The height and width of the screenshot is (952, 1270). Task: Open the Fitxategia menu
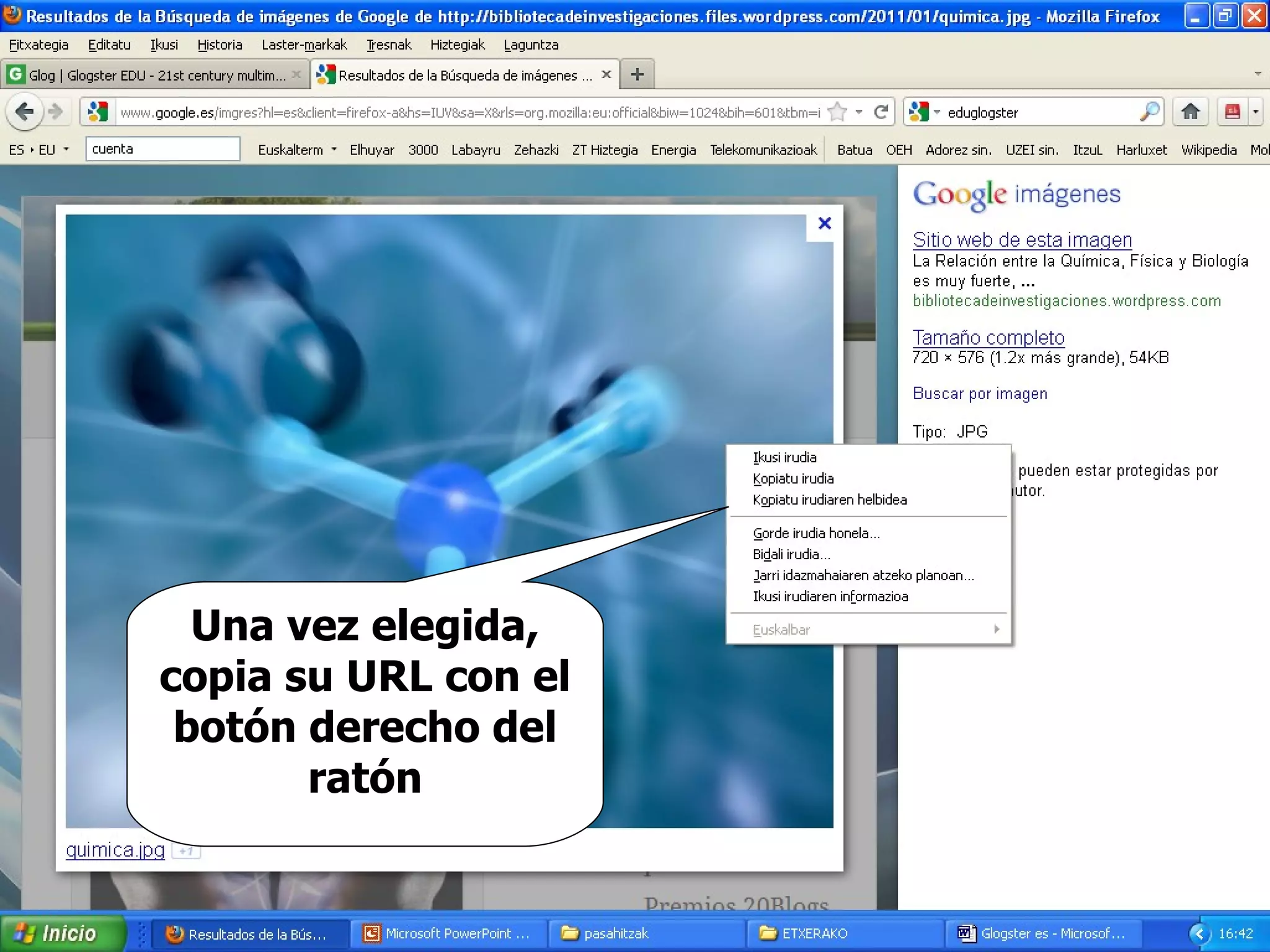(x=39, y=45)
